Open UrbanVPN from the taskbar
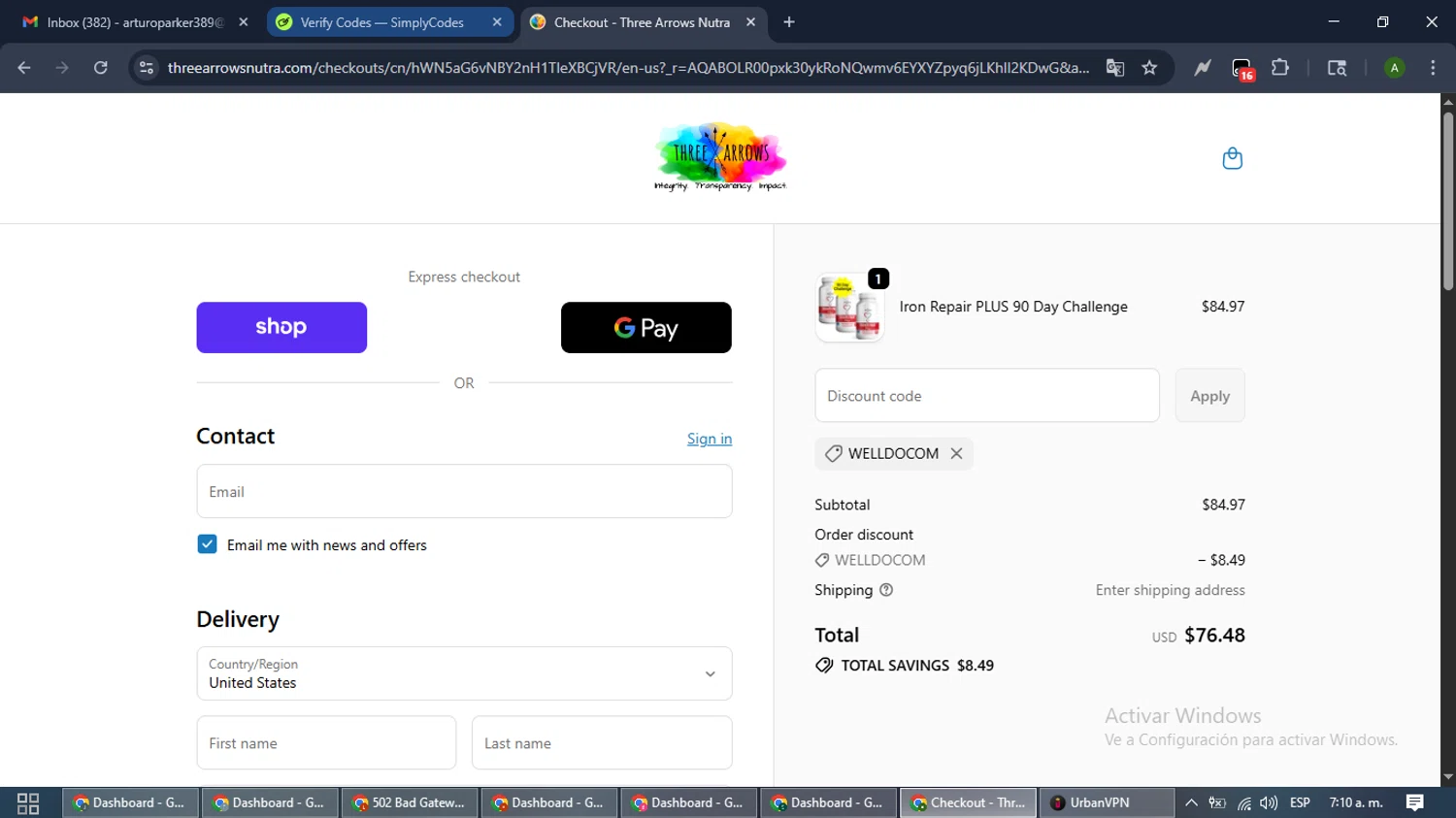Screen dimensions: 1456x818 1107,802
